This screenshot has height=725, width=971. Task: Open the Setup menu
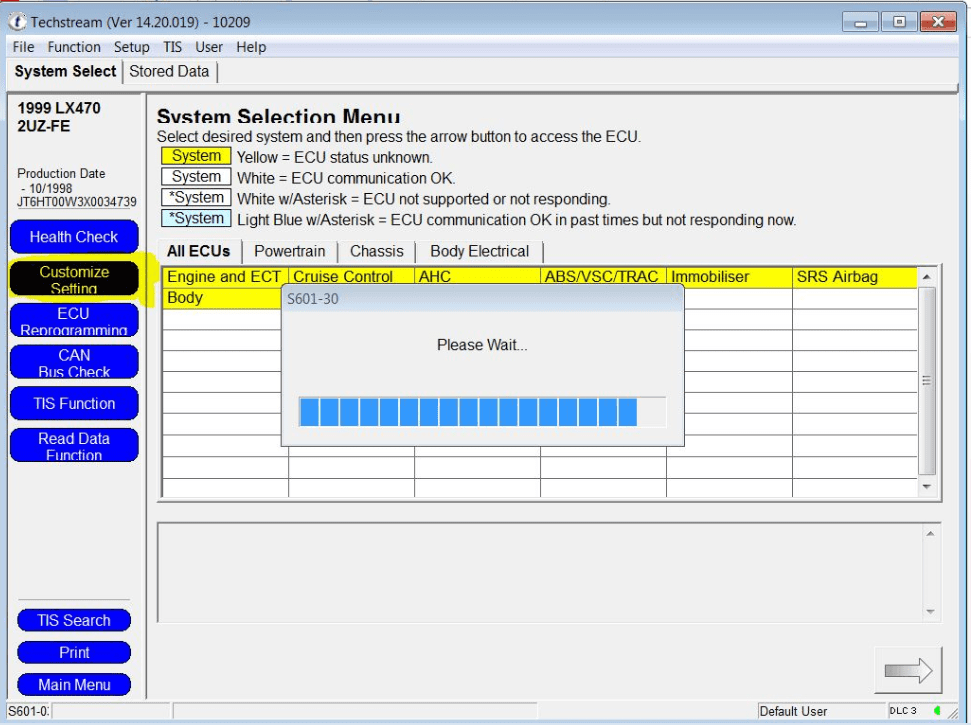click(131, 47)
